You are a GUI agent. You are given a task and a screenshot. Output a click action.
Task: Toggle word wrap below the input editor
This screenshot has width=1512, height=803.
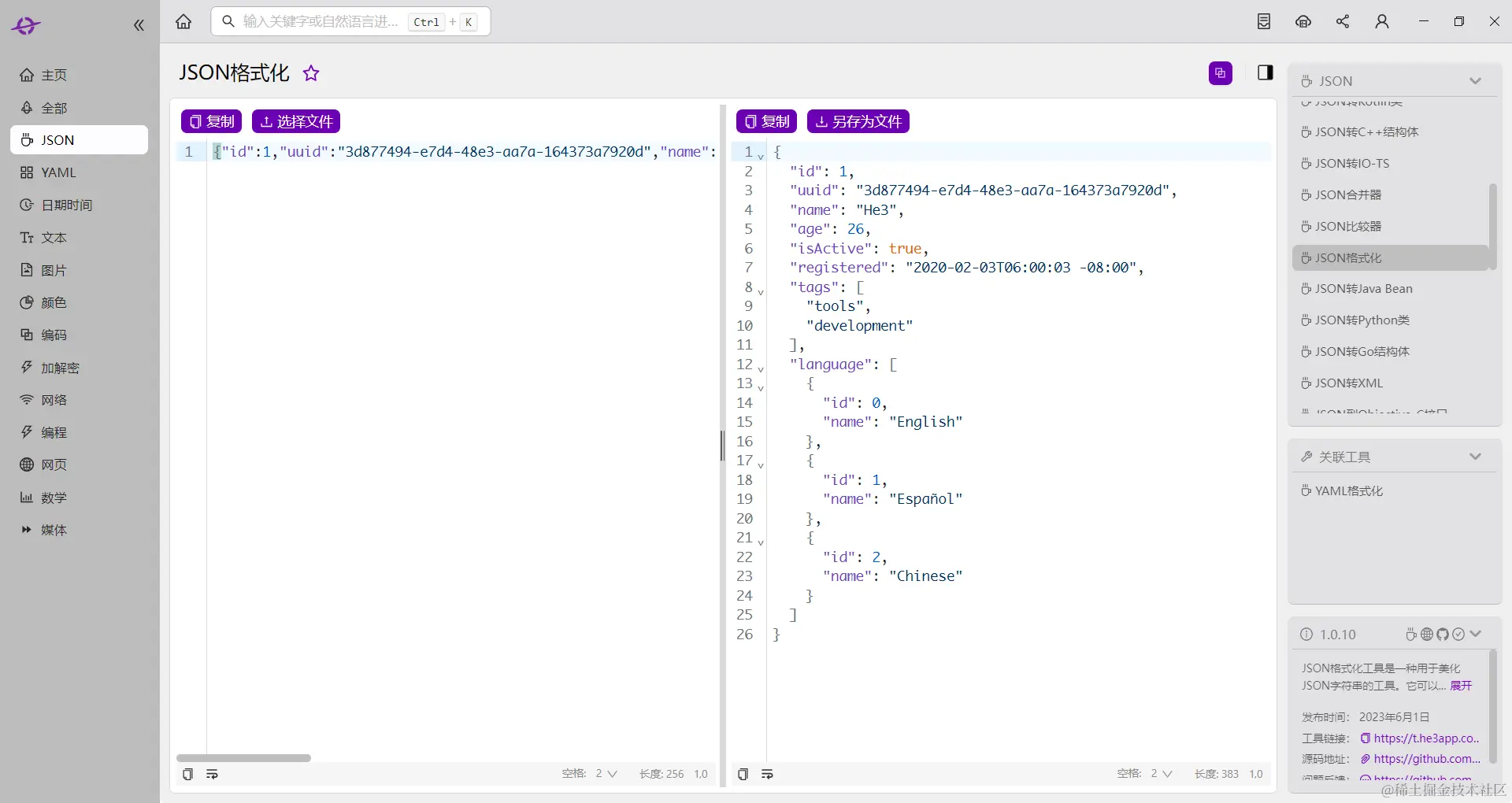[x=212, y=774]
